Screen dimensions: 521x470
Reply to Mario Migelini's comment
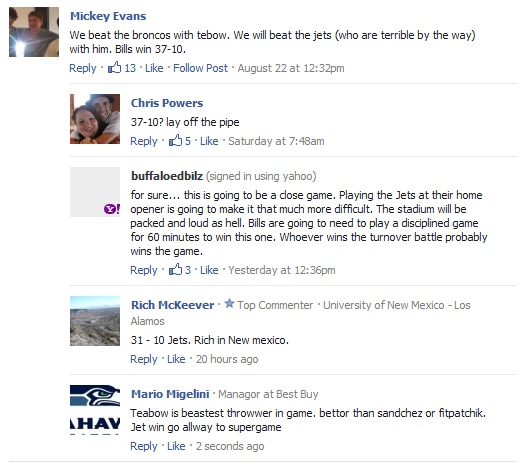(x=144, y=446)
